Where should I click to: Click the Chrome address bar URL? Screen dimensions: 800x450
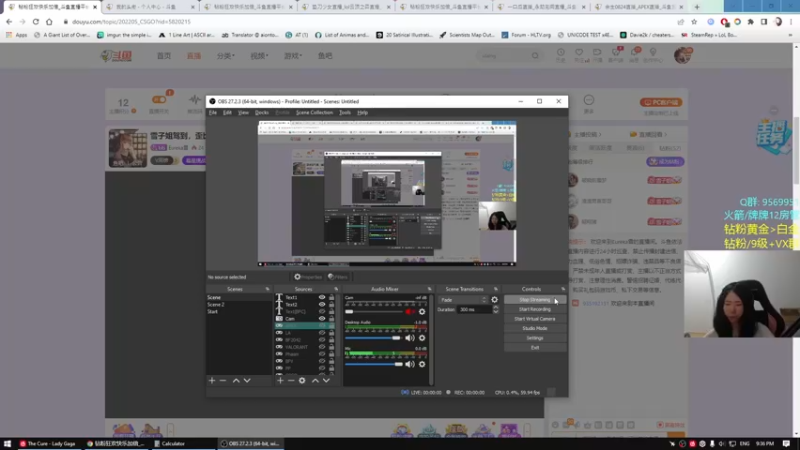click(x=132, y=22)
